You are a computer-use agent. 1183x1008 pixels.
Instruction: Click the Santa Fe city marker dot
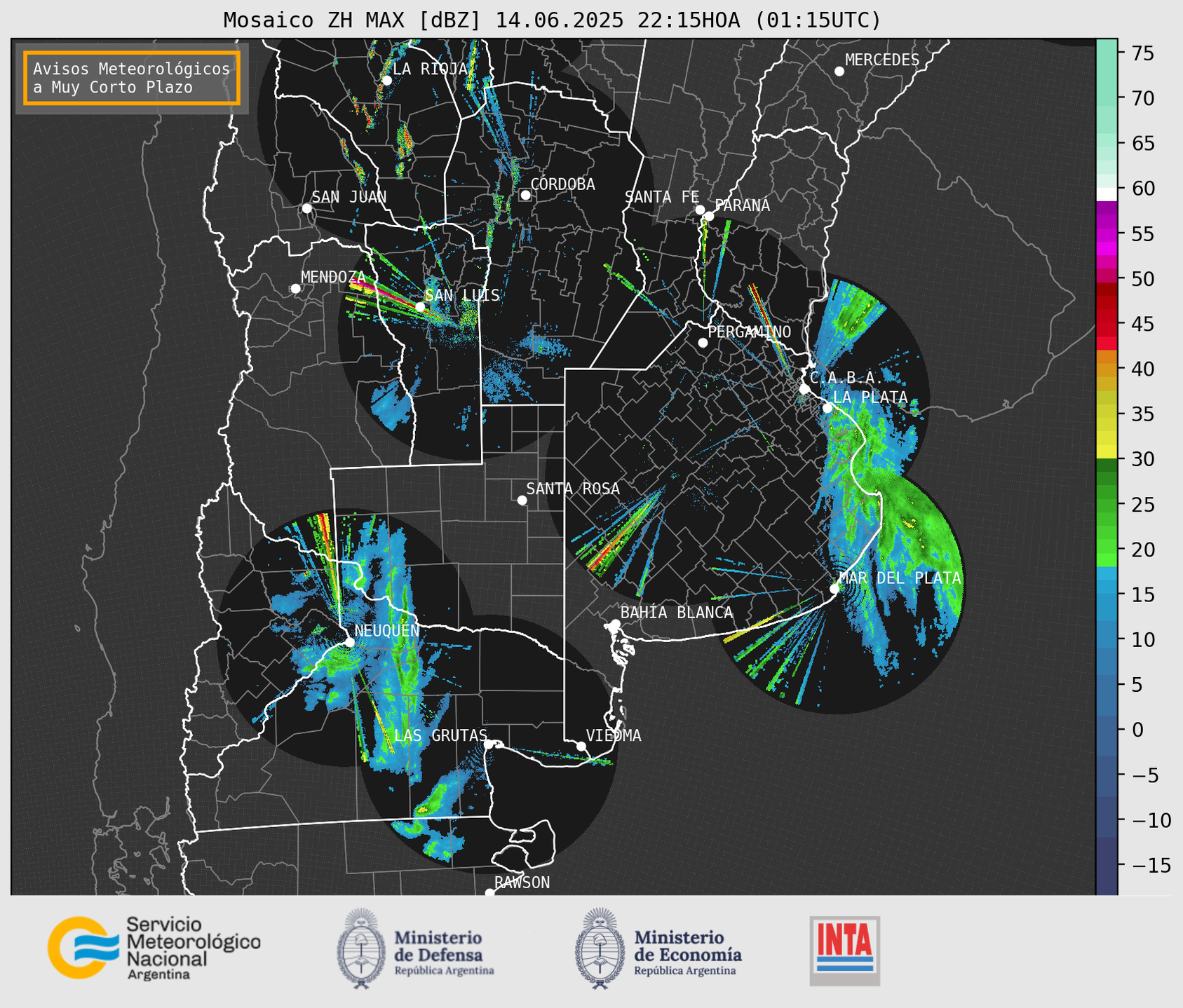[x=700, y=210]
